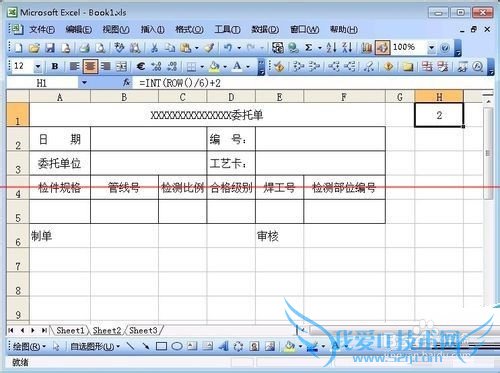Paste clipboard with the Paste icon
This screenshot has width=500, height=373.
click(186, 48)
